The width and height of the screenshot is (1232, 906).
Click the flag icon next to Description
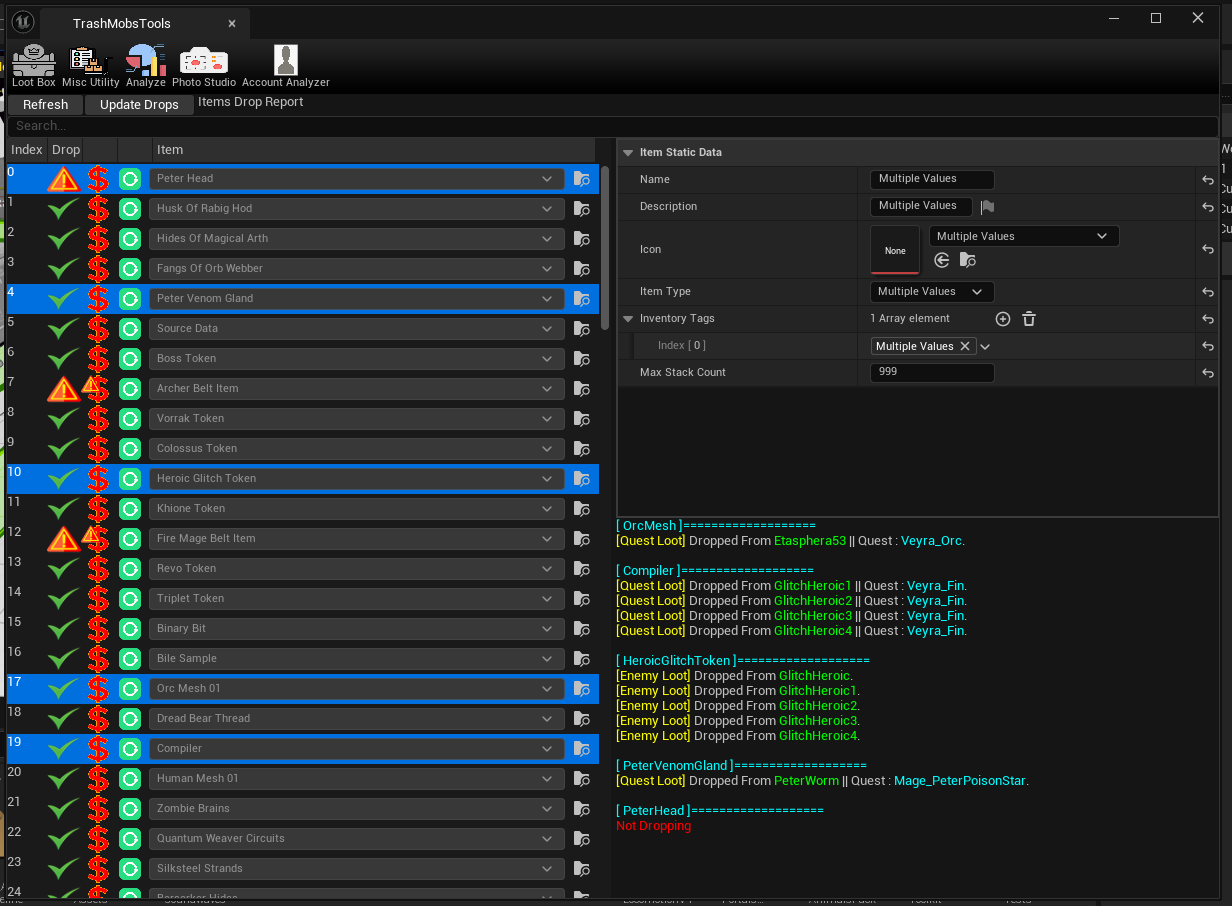pyautogui.click(x=987, y=207)
